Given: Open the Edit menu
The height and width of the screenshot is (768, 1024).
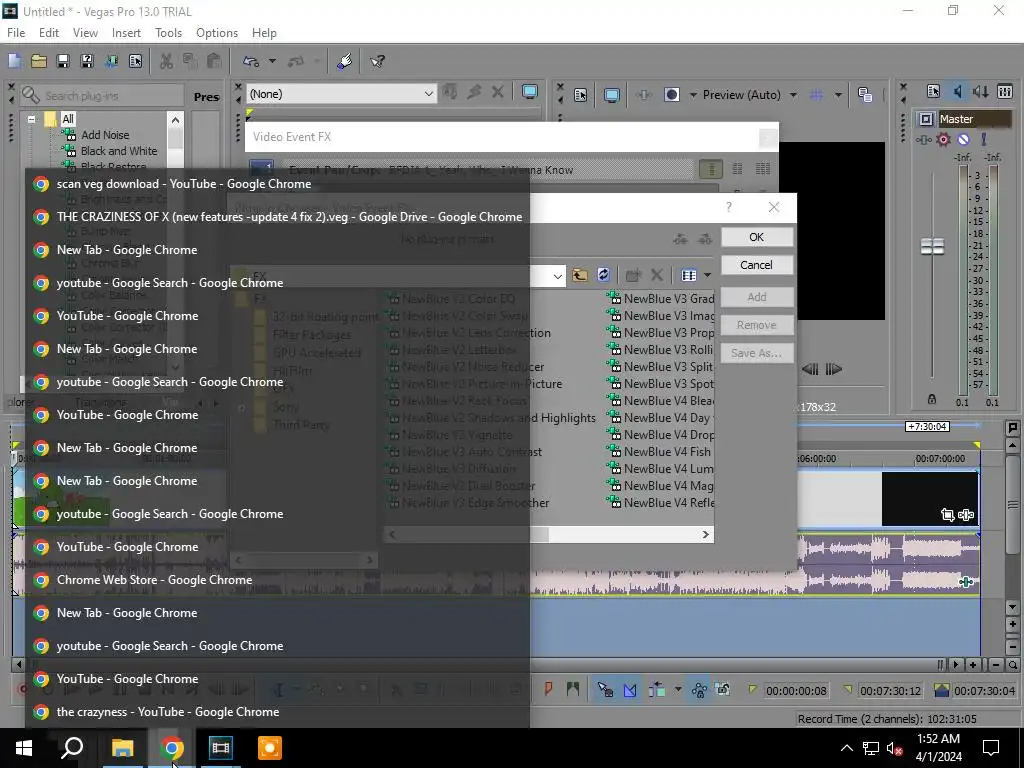Looking at the screenshot, I should (49, 33).
